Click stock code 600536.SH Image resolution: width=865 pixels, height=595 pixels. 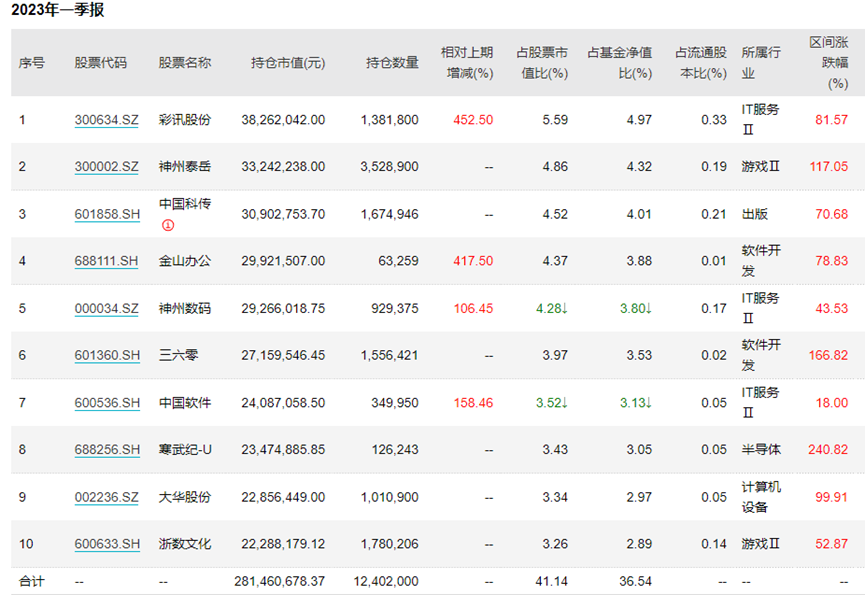tap(107, 403)
